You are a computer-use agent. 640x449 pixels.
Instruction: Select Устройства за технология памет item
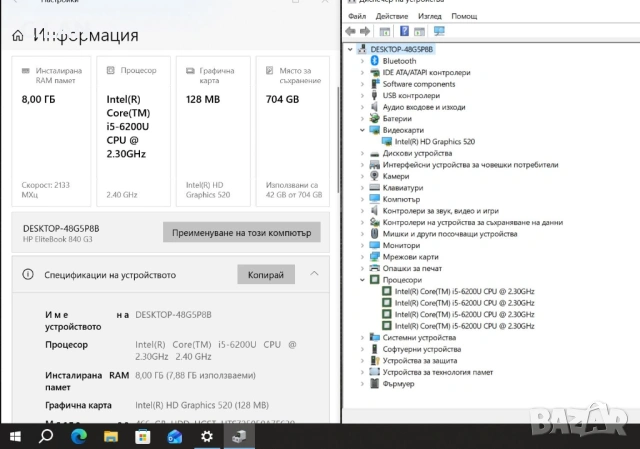[x=438, y=372]
